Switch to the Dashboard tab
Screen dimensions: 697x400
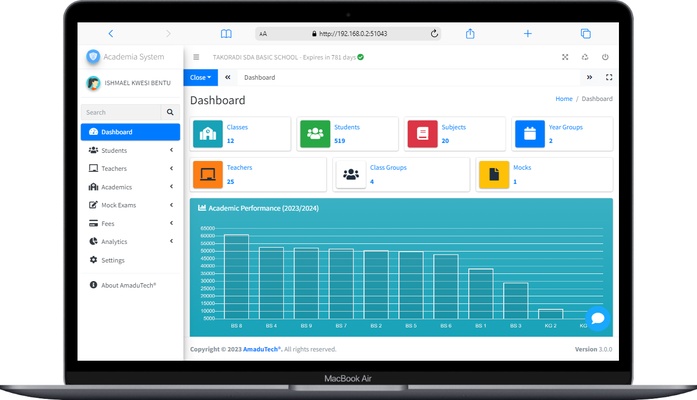click(259, 77)
